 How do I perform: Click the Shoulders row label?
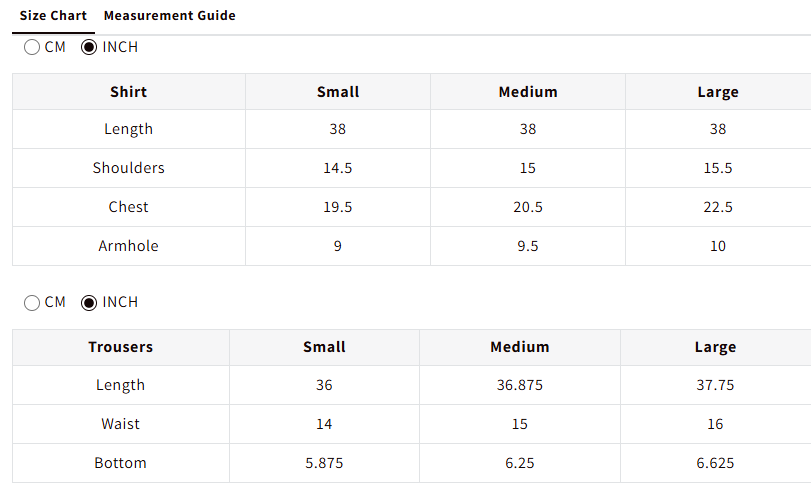(x=129, y=168)
